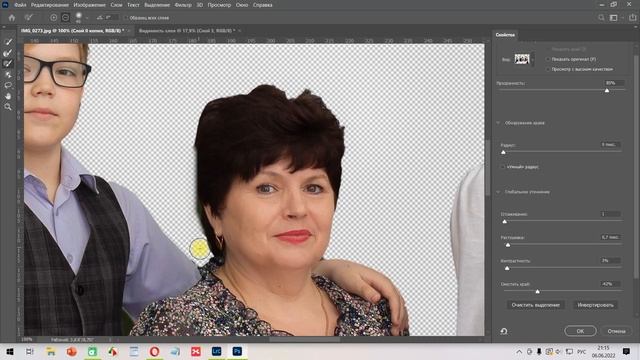Select the Zoom tool
The height and width of the screenshot is (360, 640).
8,107
